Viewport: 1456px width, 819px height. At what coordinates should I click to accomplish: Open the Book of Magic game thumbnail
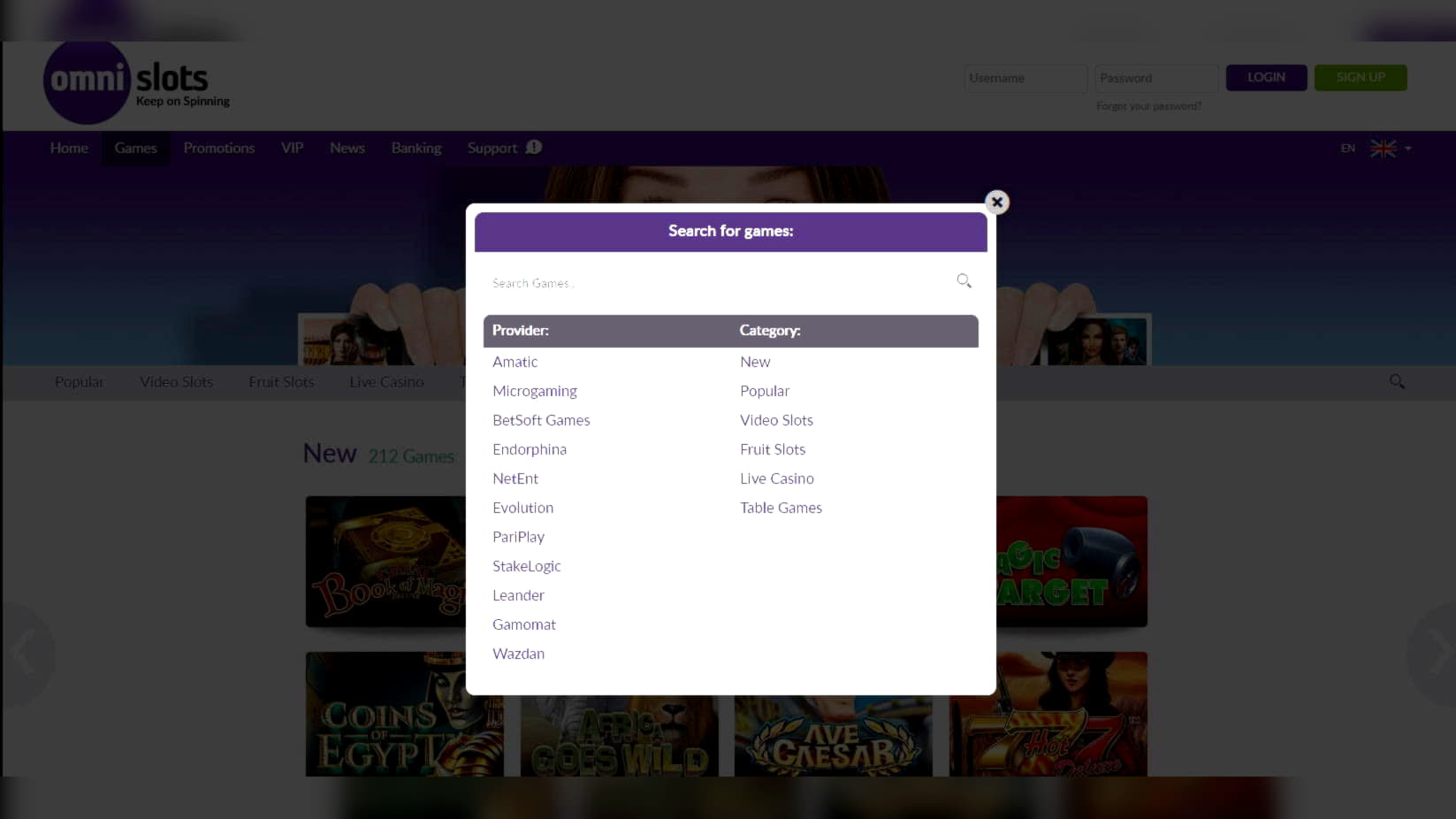[x=385, y=562]
